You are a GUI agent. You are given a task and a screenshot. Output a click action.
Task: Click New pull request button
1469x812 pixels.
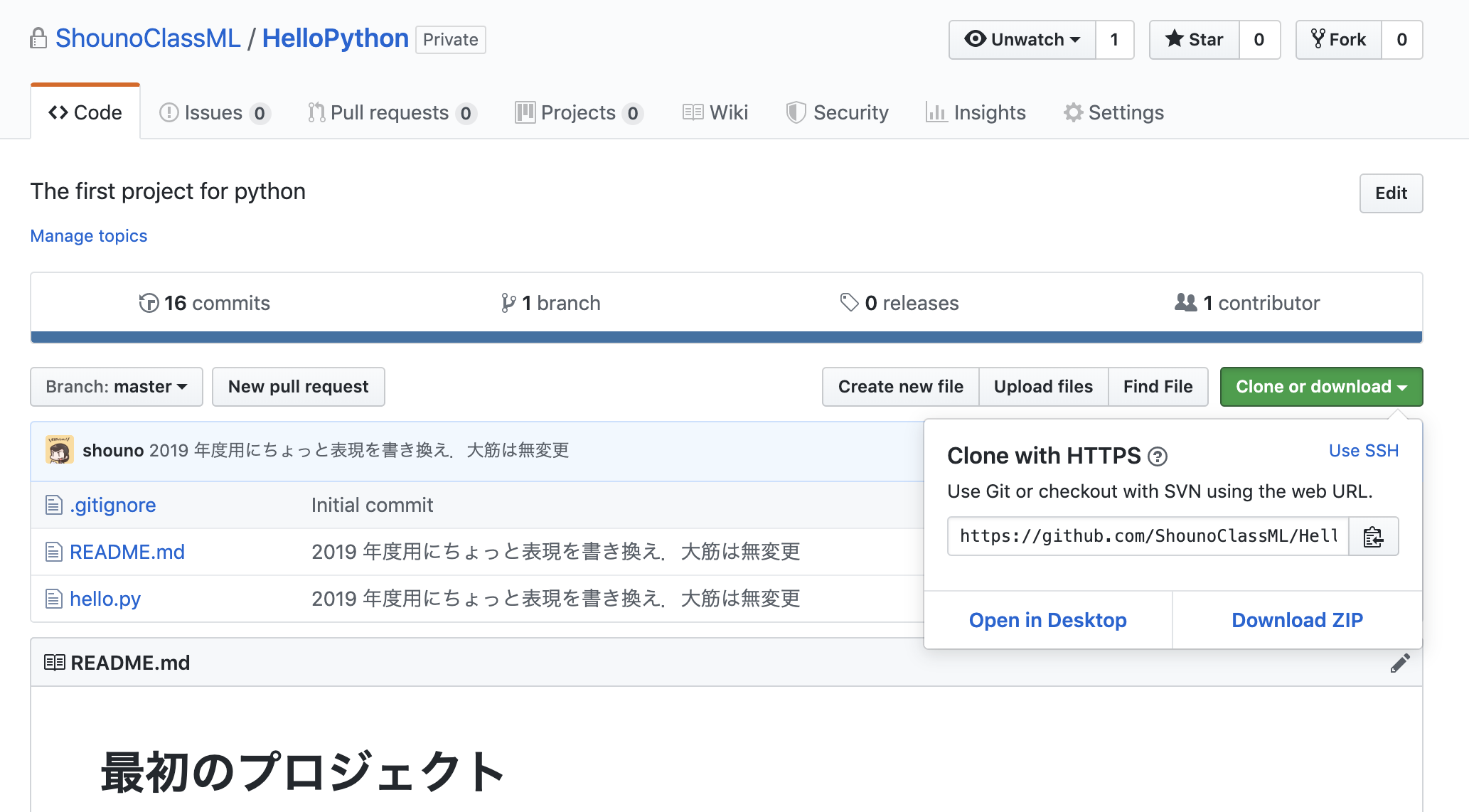point(299,387)
